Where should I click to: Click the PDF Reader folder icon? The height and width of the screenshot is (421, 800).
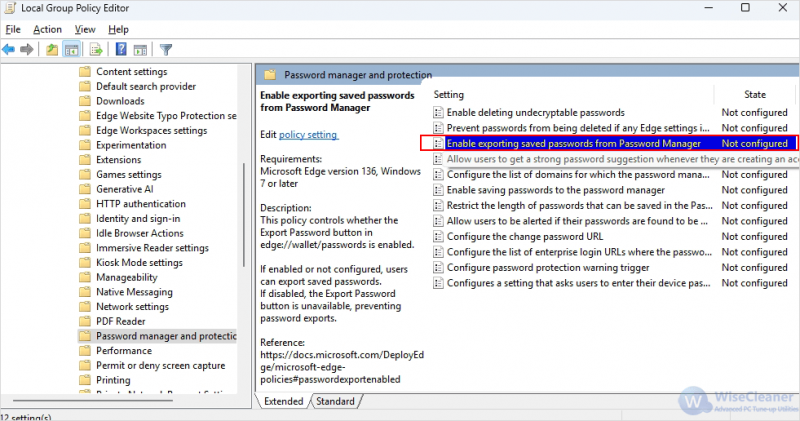85,321
